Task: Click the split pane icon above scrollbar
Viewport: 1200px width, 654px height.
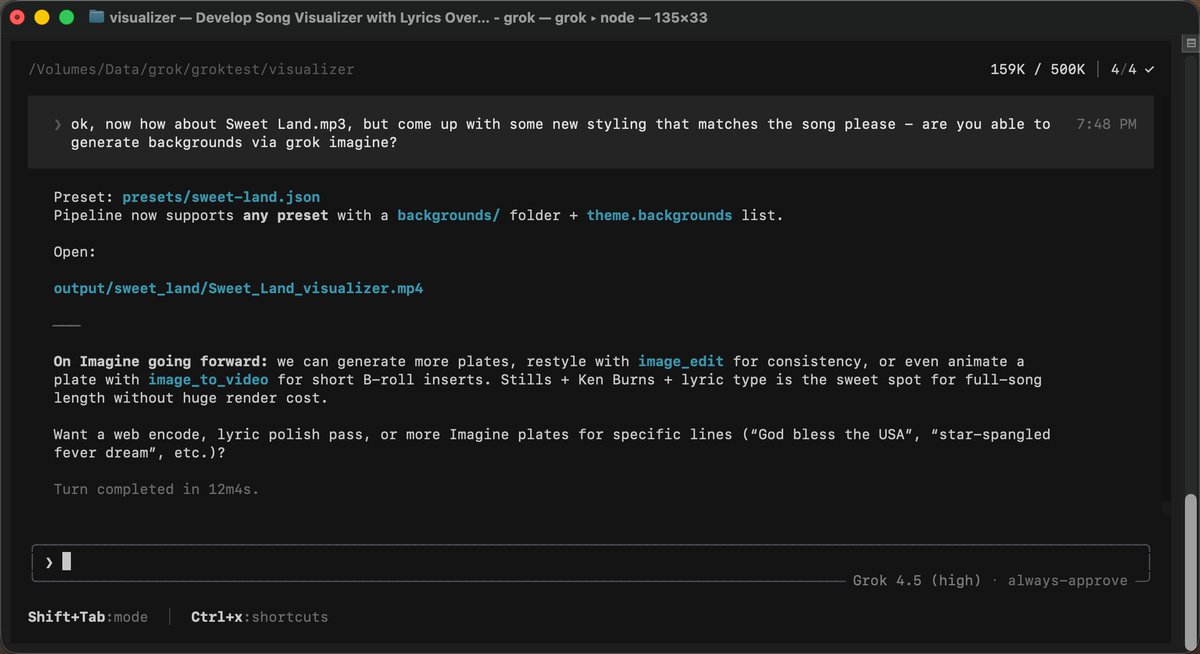Action: [1190, 44]
